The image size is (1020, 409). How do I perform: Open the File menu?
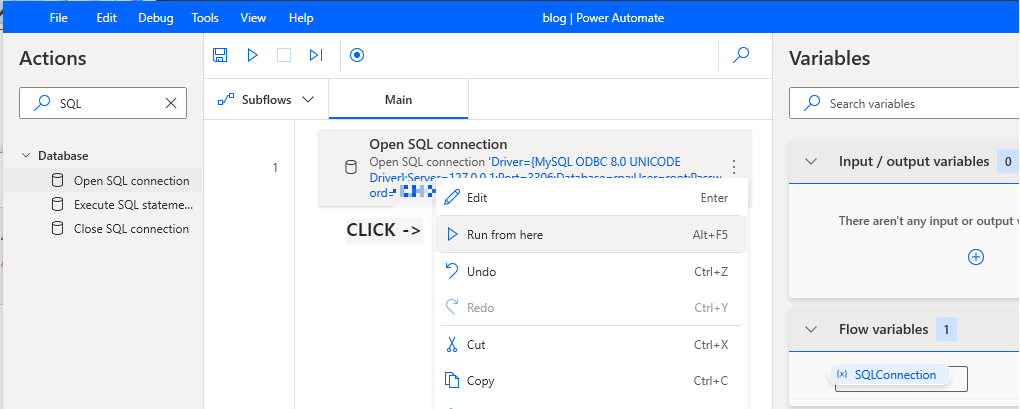pyautogui.click(x=59, y=18)
